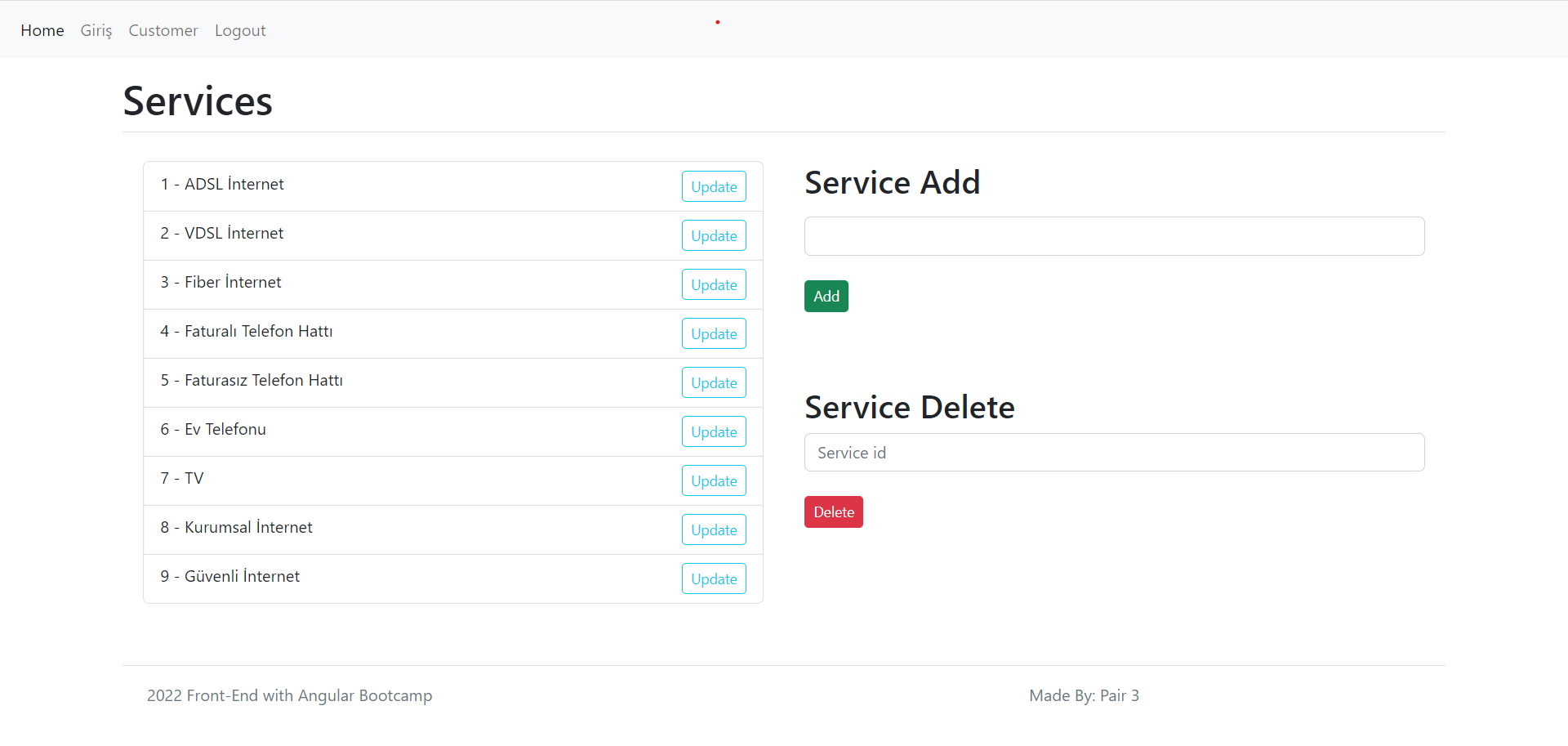Focus the Service id input field
Screen dimensions: 1568x746
(1114, 453)
